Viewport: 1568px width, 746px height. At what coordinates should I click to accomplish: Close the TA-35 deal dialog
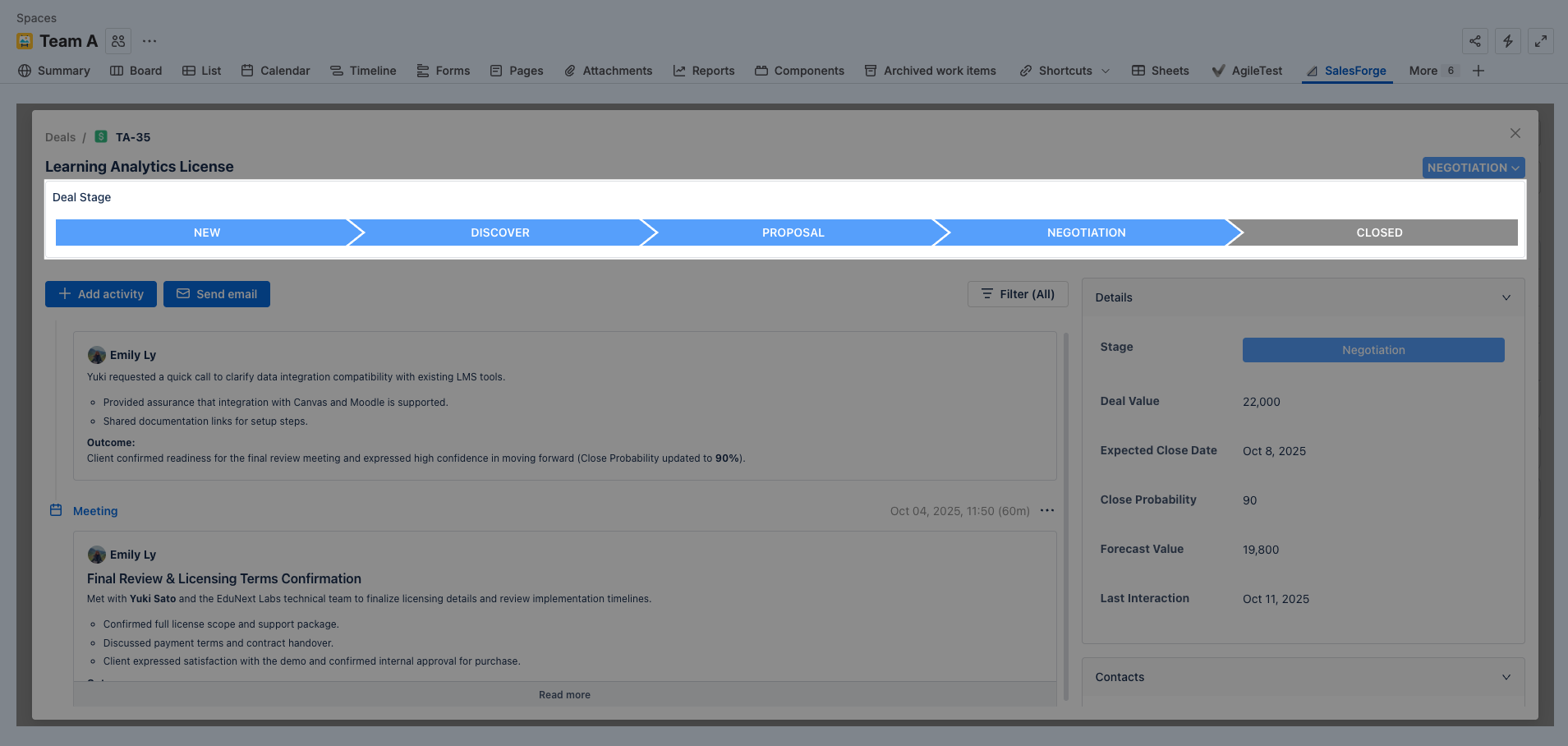coord(1515,133)
